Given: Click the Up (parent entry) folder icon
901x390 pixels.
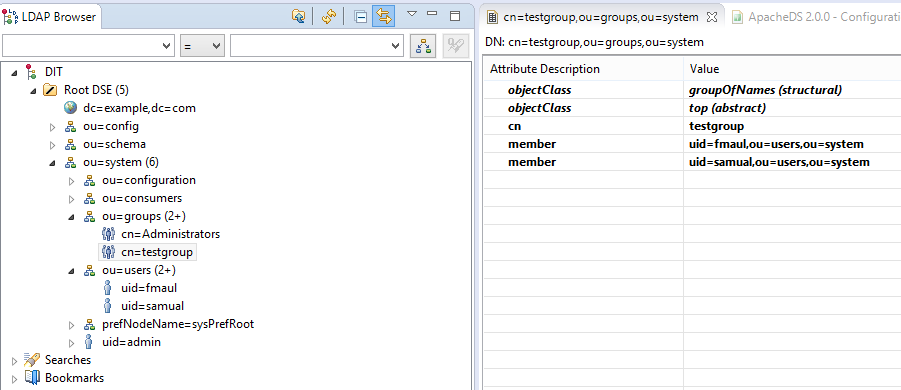Looking at the screenshot, I should pyautogui.click(x=298, y=16).
